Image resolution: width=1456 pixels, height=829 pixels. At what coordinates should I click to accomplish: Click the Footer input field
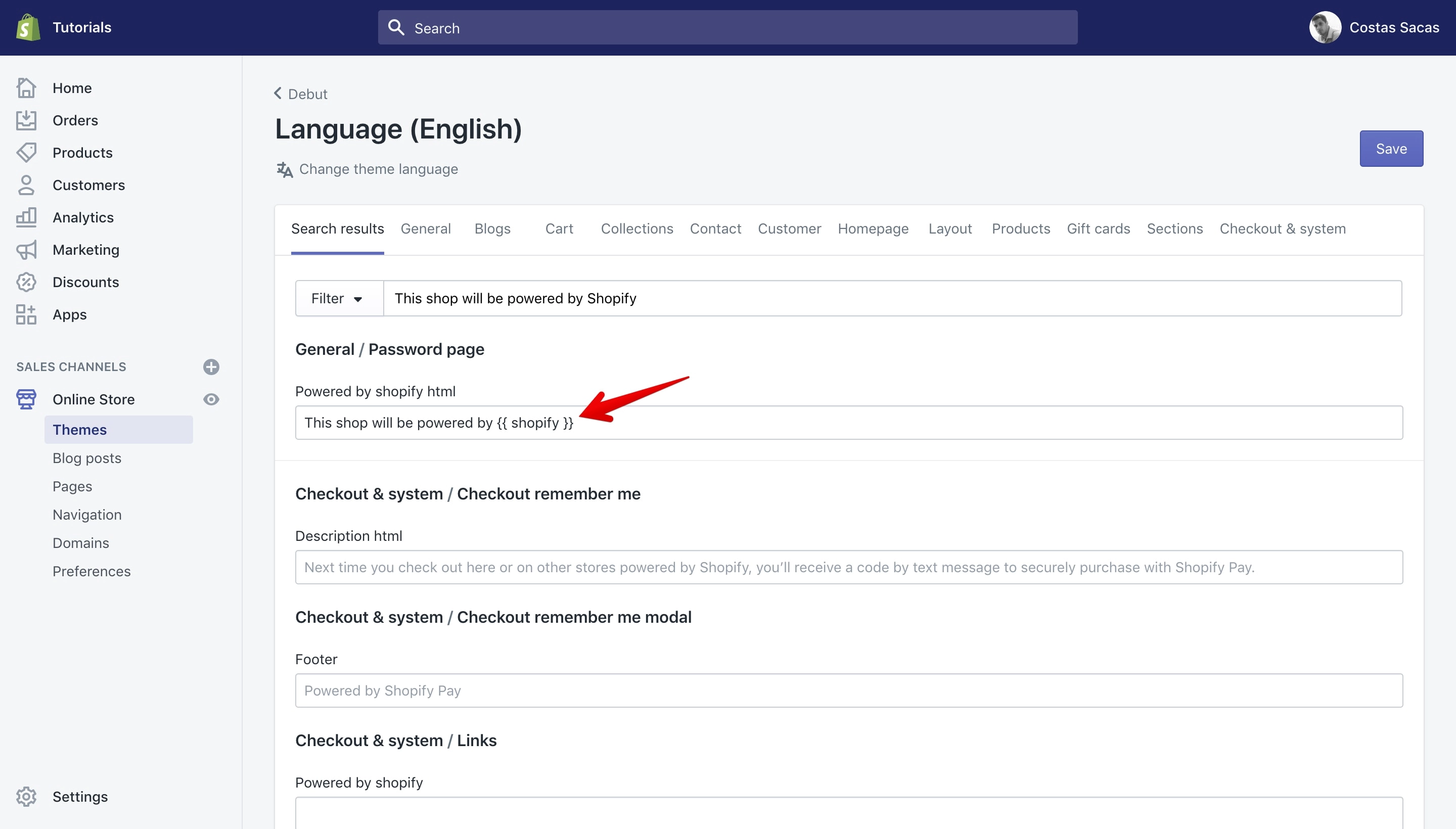[x=848, y=690]
